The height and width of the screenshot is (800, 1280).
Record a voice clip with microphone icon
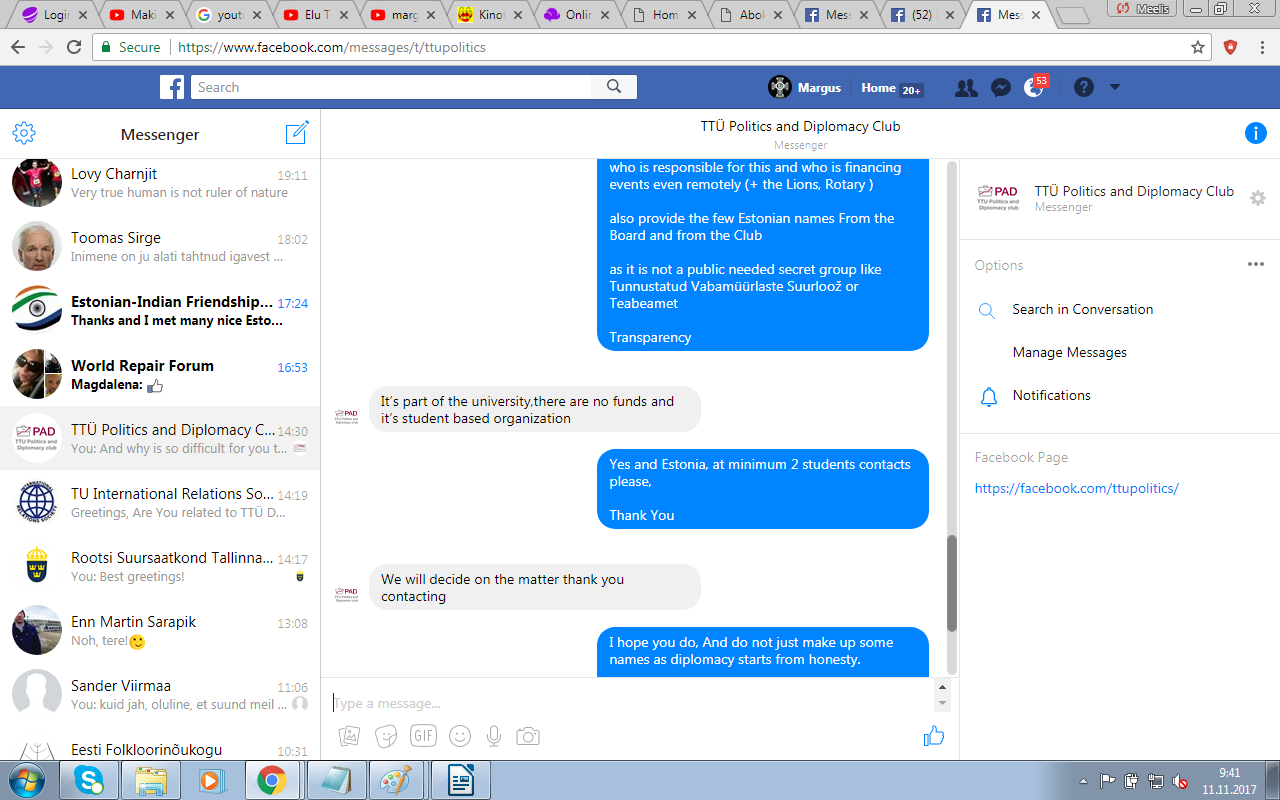[x=493, y=736]
